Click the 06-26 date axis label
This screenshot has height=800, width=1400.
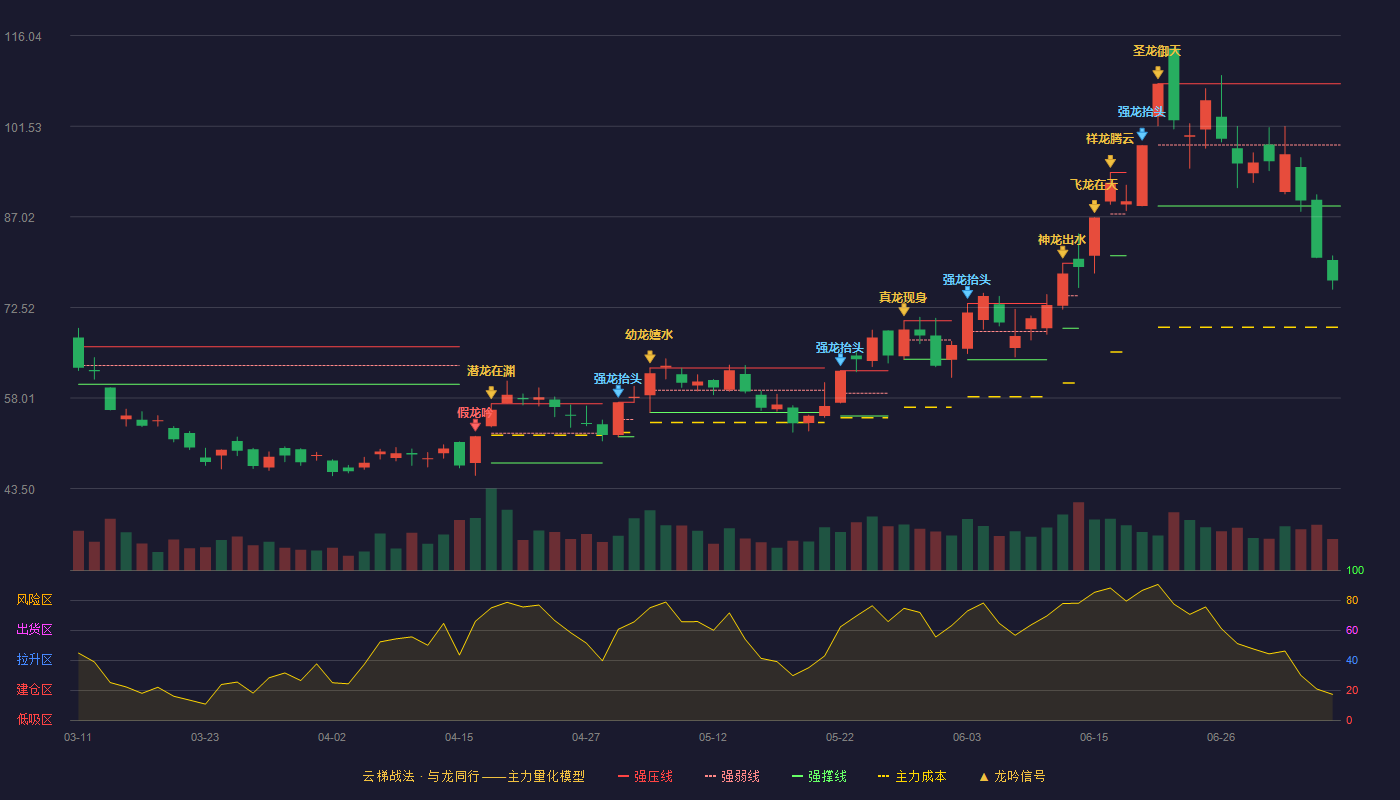point(1221,737)
